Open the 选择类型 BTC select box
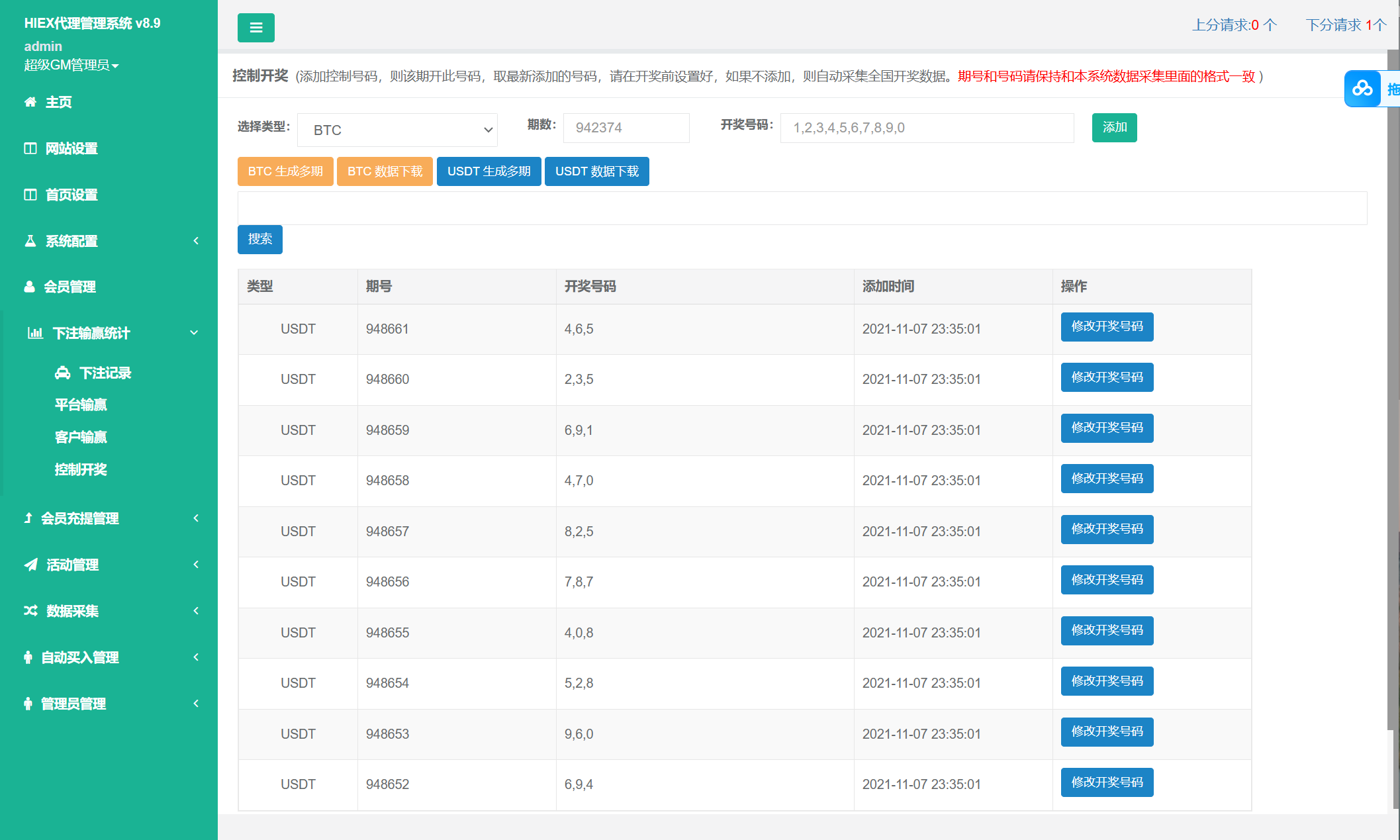The image size is (1400, 840). (x=397, y=130)
